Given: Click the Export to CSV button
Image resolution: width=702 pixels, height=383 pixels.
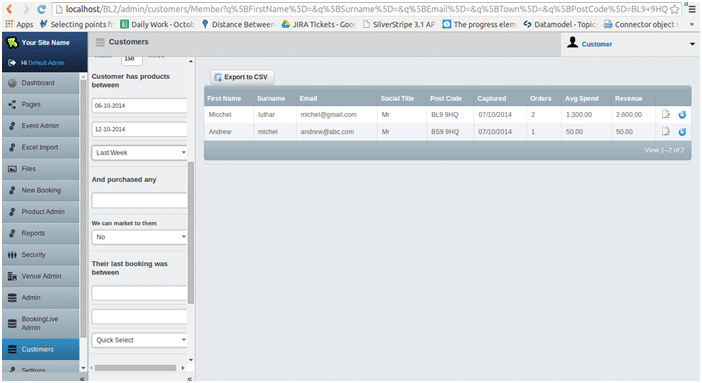Looking at the screenshot, I should tap(242, 77).
